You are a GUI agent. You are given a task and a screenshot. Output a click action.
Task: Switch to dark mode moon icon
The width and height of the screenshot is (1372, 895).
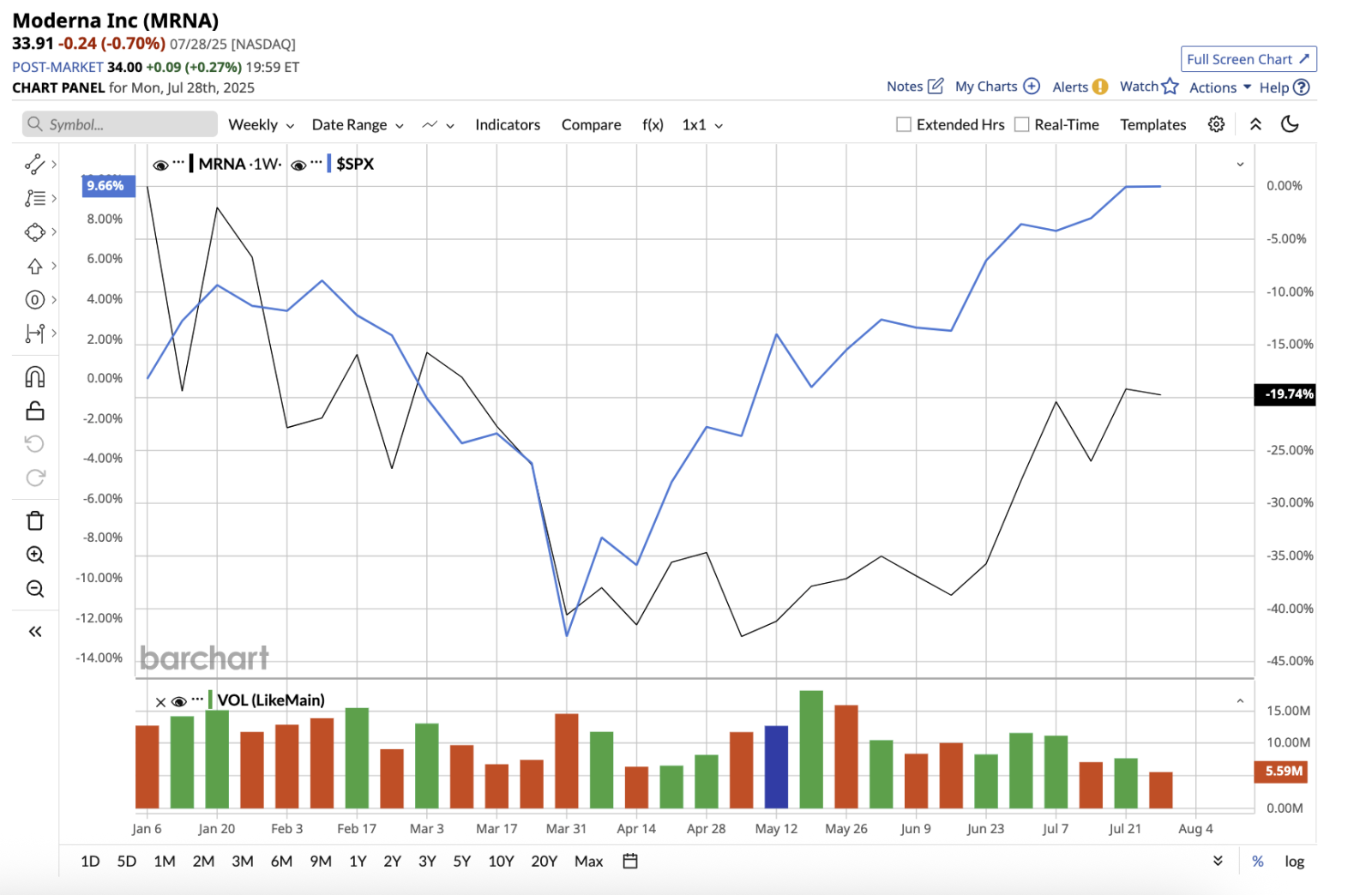pyautogui.click(x=1290, y=124)
